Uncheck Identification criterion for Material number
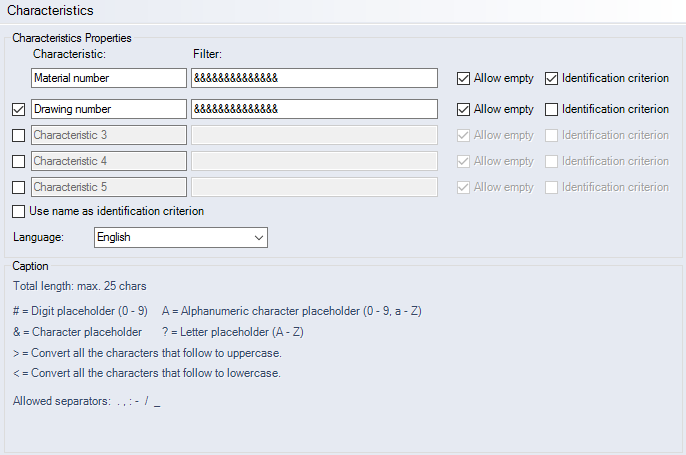Viewport: 686px width, 455px height. [552, 78]
